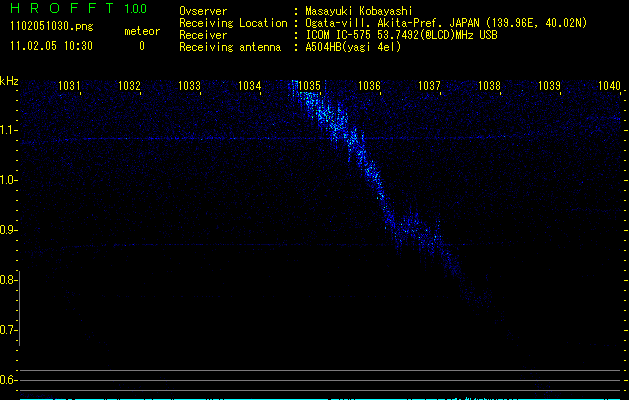Image resolution: width=629 pixels, height=400 pixels.
Task: Select the name Masayuki Kobayashi
Action: click(359, 11)
